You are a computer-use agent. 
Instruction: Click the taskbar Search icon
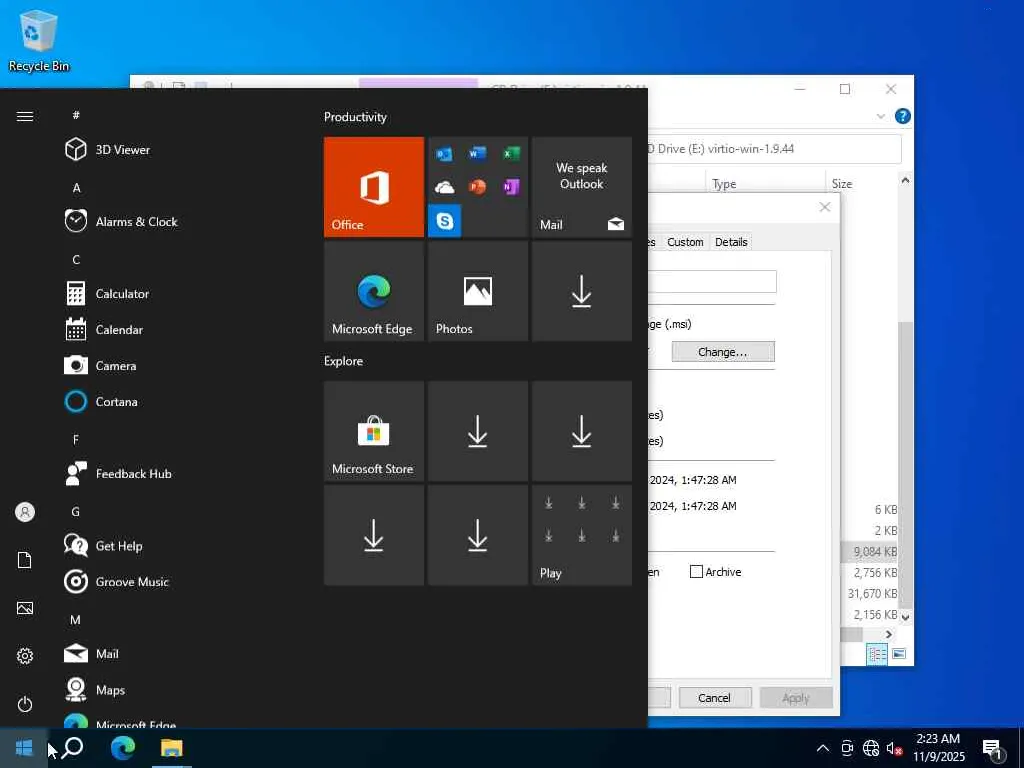click(x=72, y=748)
